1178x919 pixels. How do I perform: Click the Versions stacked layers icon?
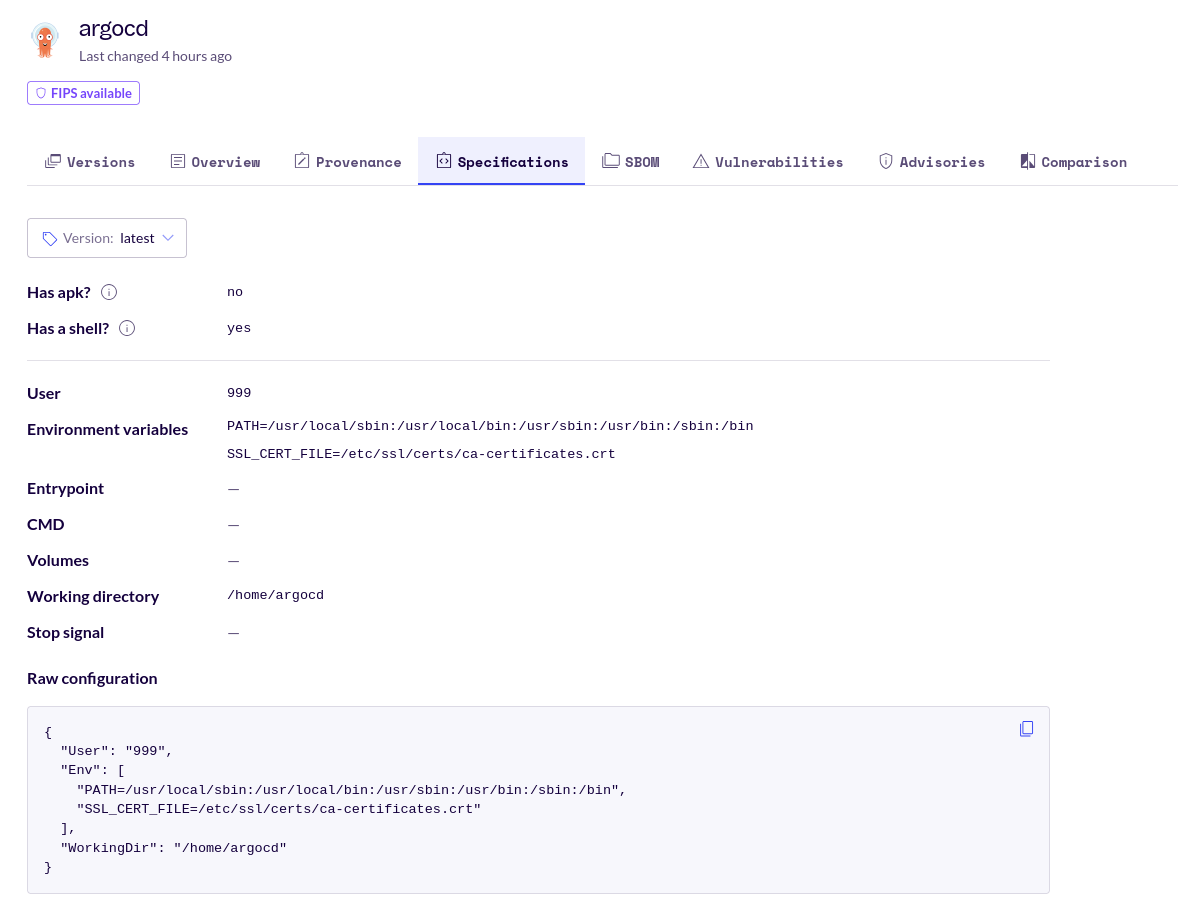pyautogui.click(x=53, y=160)
